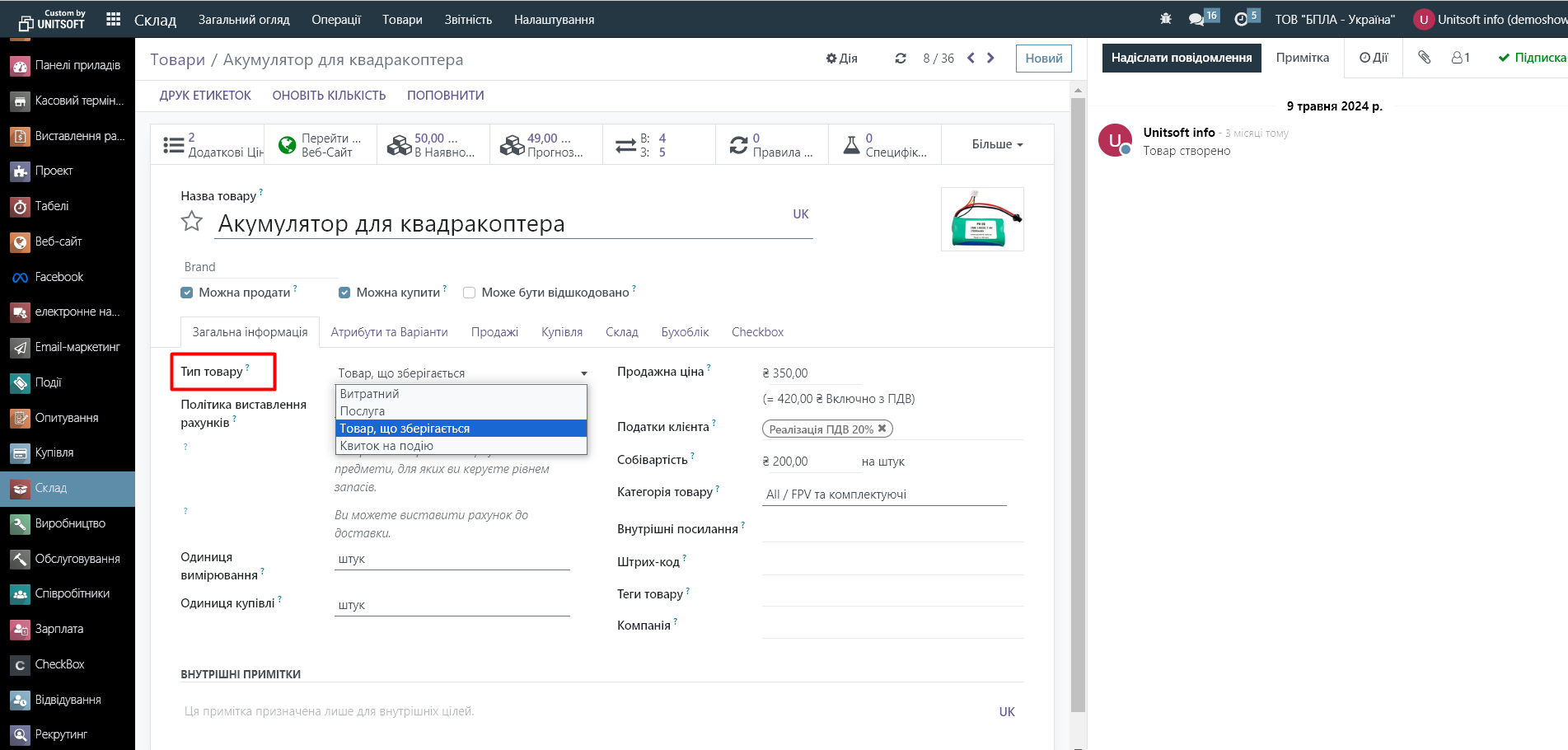This screenshot has height=750, width=1568.
Task: Select Послуга in product type list
Action: tap(363, 411)
